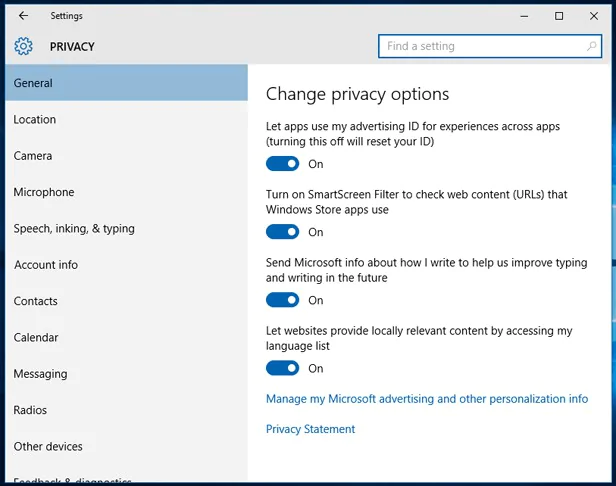Image resolution: width=616 pixels, height=486 pixels.
Task: Turn off the advertising ID toggle
Action: [x=282, y=164]
